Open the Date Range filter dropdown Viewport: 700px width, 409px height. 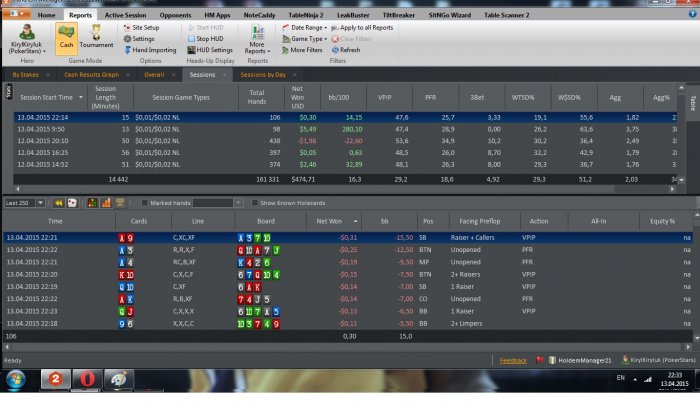pos(304,27)
